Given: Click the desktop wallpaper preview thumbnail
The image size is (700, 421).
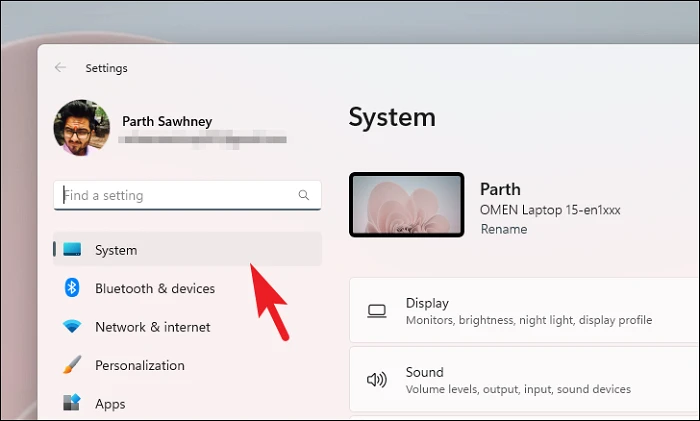Looking at the screenshot, I should [x=407, y=204].
